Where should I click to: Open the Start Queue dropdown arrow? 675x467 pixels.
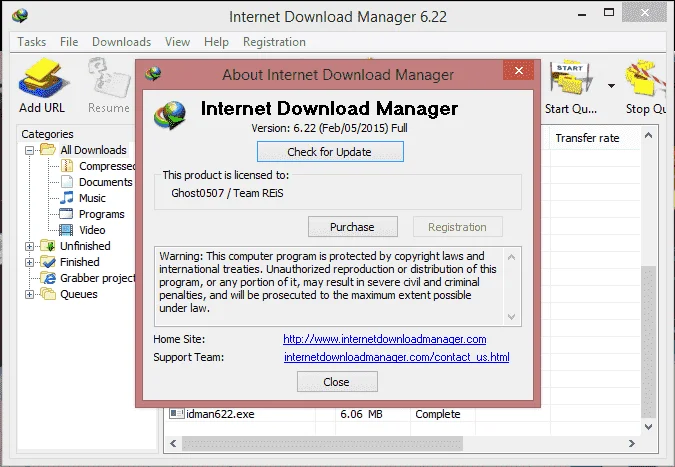tap(611, 86)
